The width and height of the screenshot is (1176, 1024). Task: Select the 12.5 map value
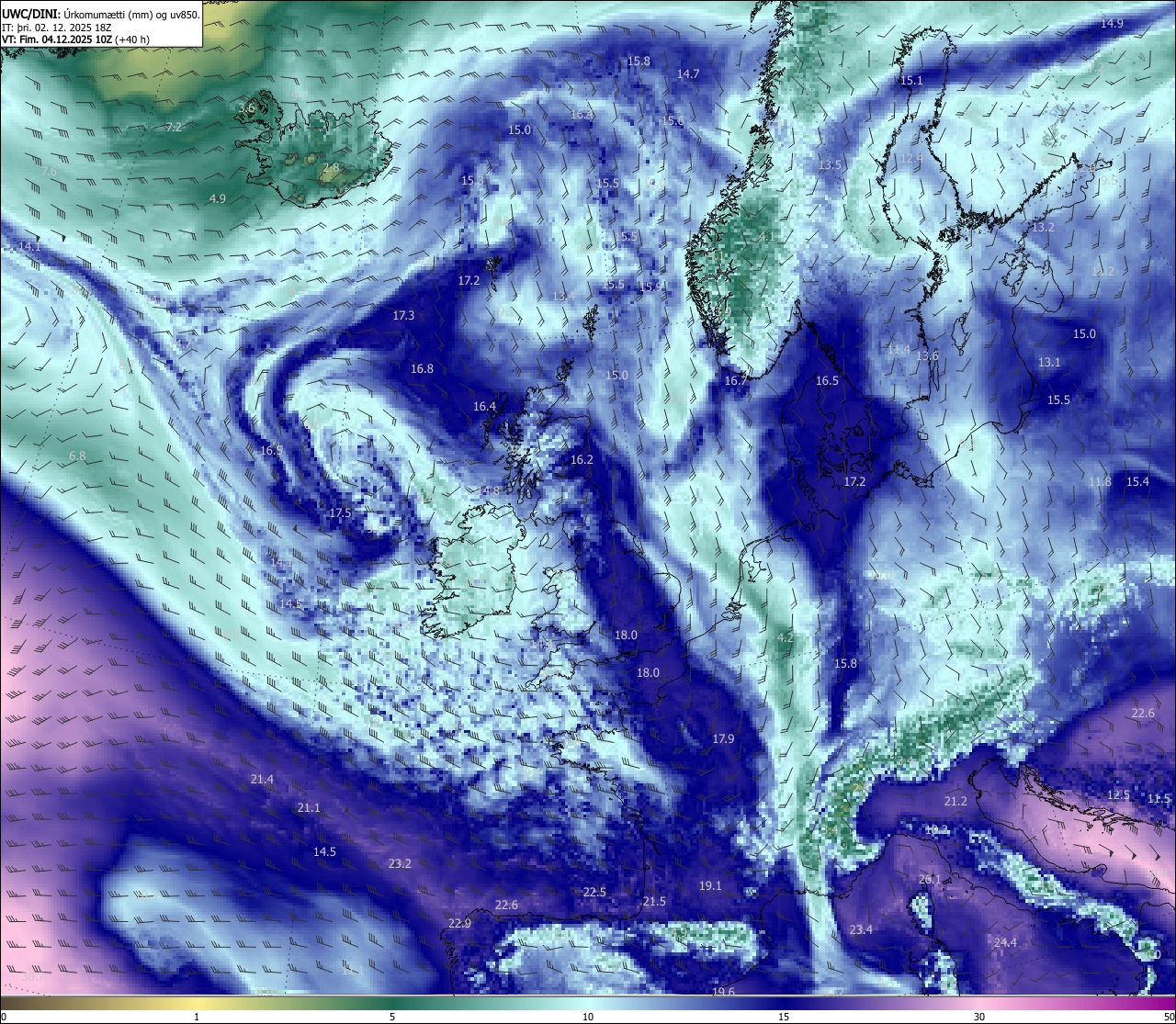(1118, 794)
